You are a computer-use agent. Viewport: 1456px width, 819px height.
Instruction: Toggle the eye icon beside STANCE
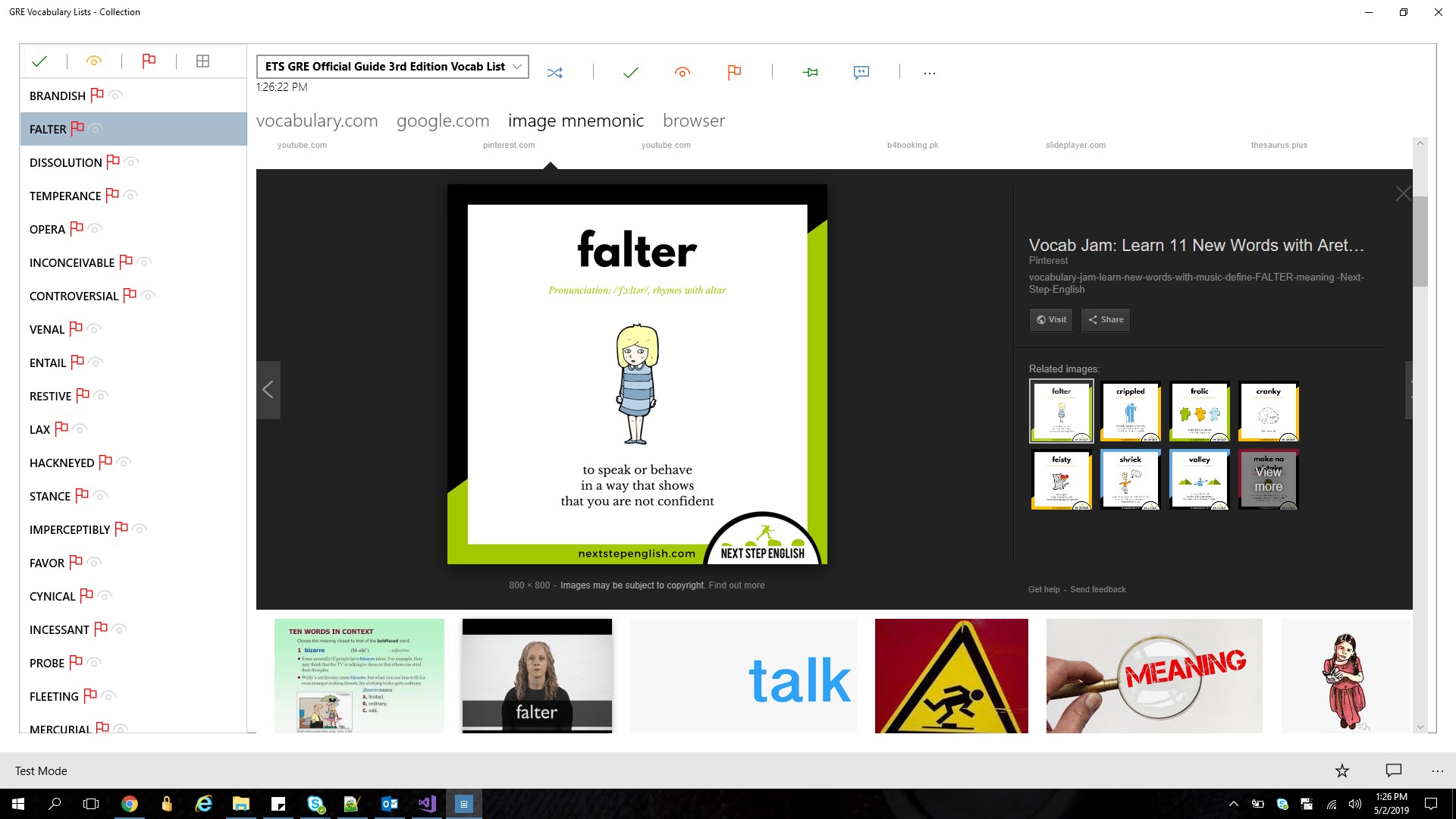pyautogui.click(x=100, y=496)
